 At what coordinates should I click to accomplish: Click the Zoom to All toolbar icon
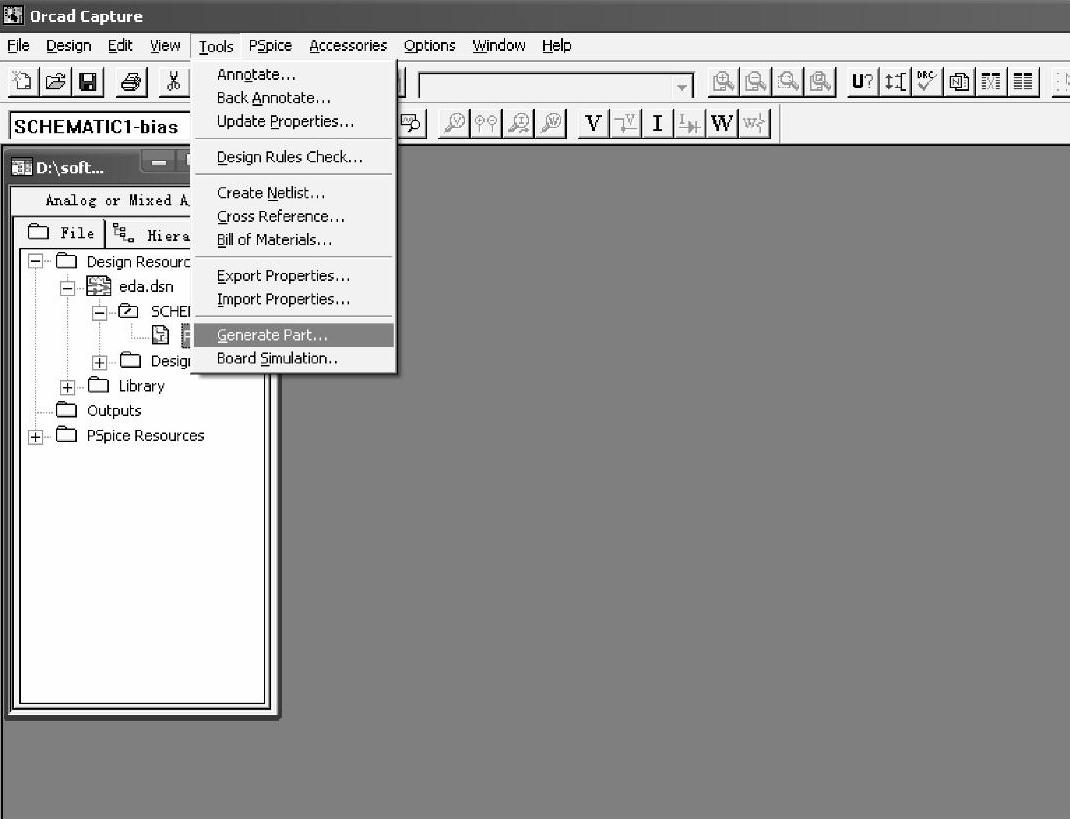point(820,82)
